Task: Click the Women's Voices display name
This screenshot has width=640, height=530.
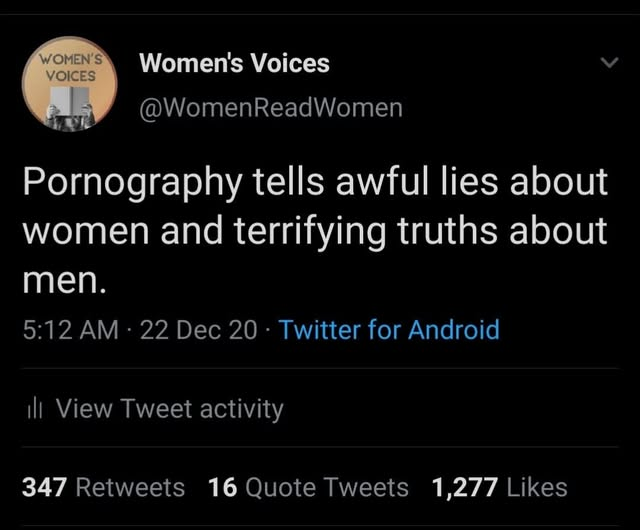Action: pos(234,63)
